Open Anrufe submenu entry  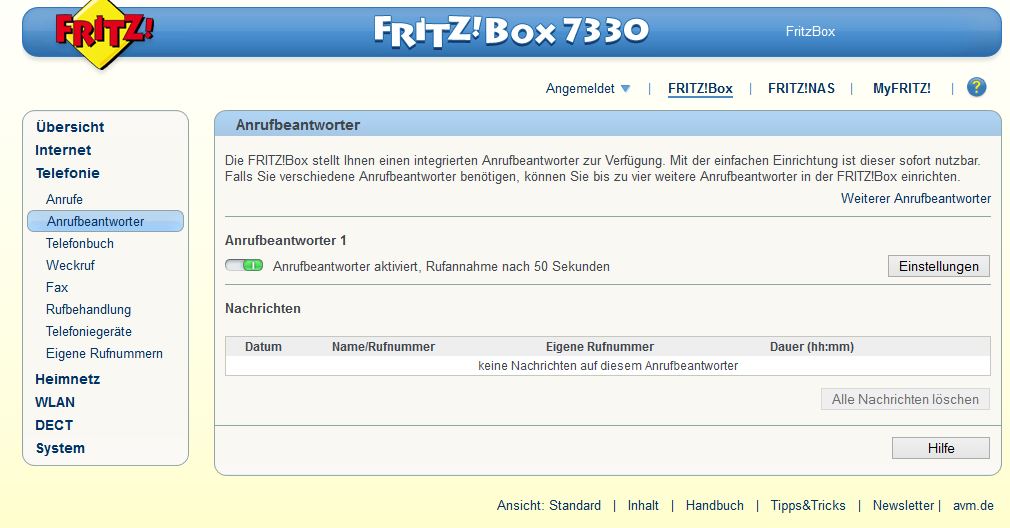click(x=64, y=199)
